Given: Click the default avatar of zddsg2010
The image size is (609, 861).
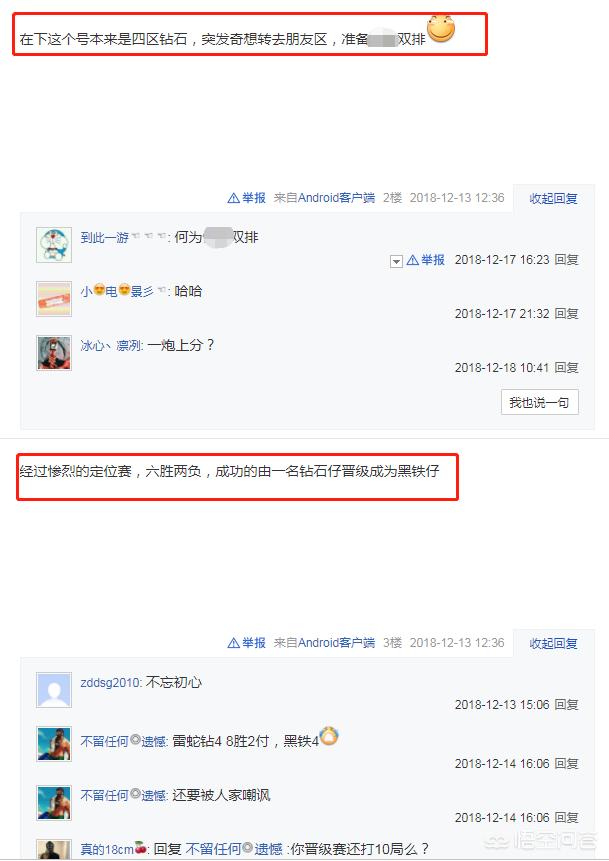Looking at the screenshot, I should click(x=54, y=690).
